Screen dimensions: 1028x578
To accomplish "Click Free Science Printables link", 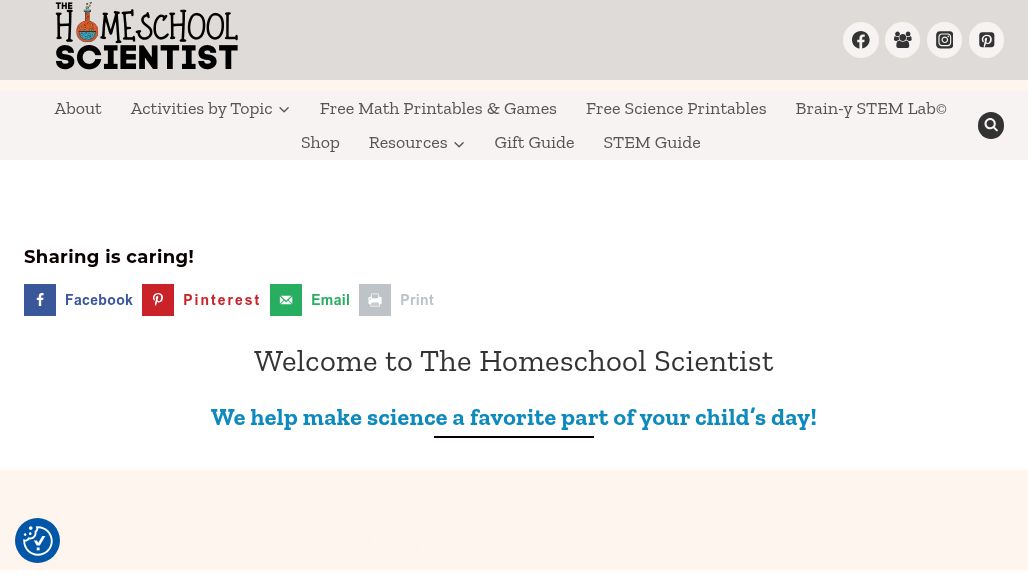I will 676,108.
